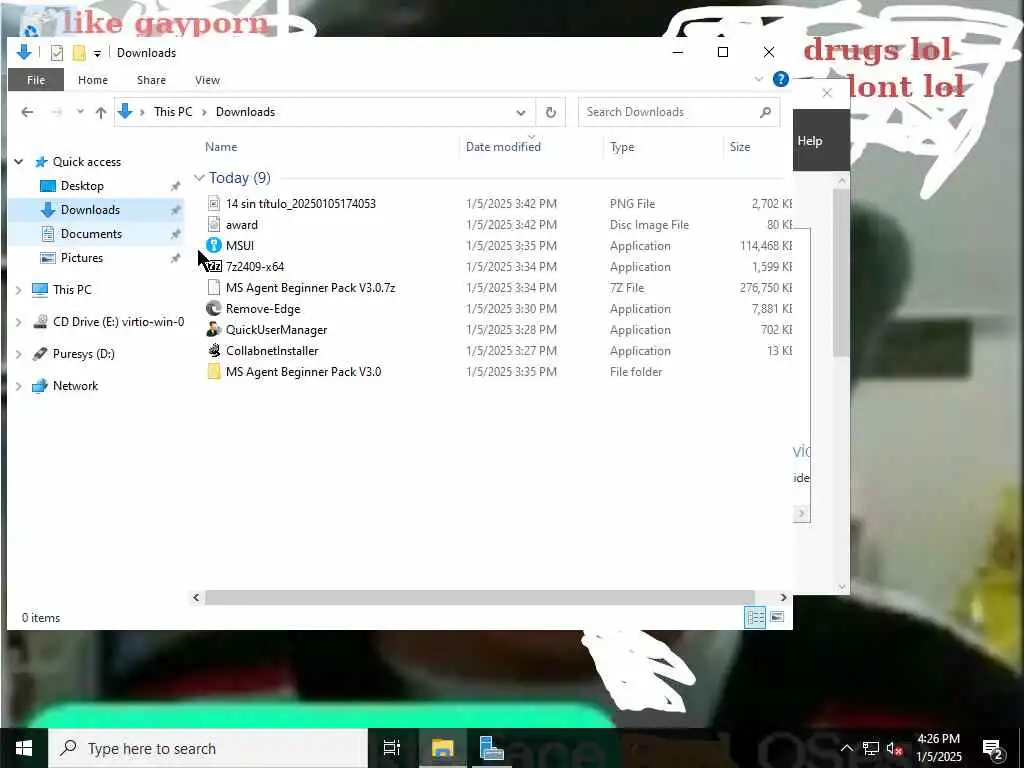Open the File menu tab
Viewport: 1024px width, 768px height.
point(36,80)
